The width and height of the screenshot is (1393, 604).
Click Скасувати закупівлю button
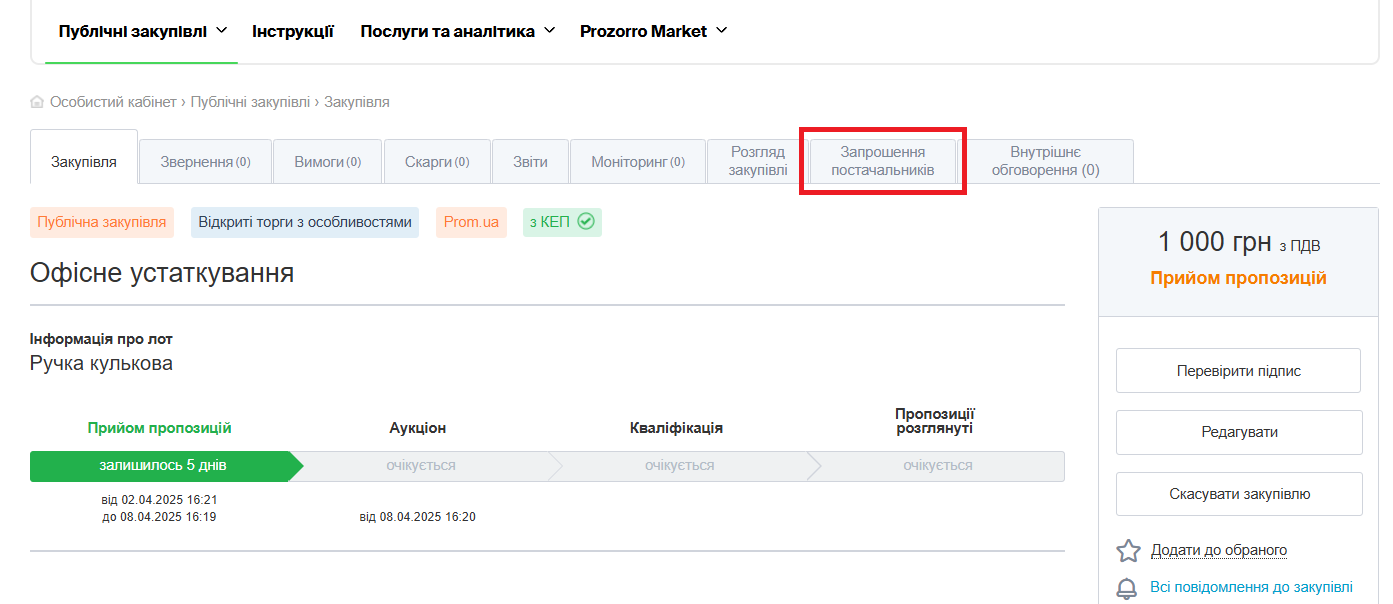(x=1238, y=494)
